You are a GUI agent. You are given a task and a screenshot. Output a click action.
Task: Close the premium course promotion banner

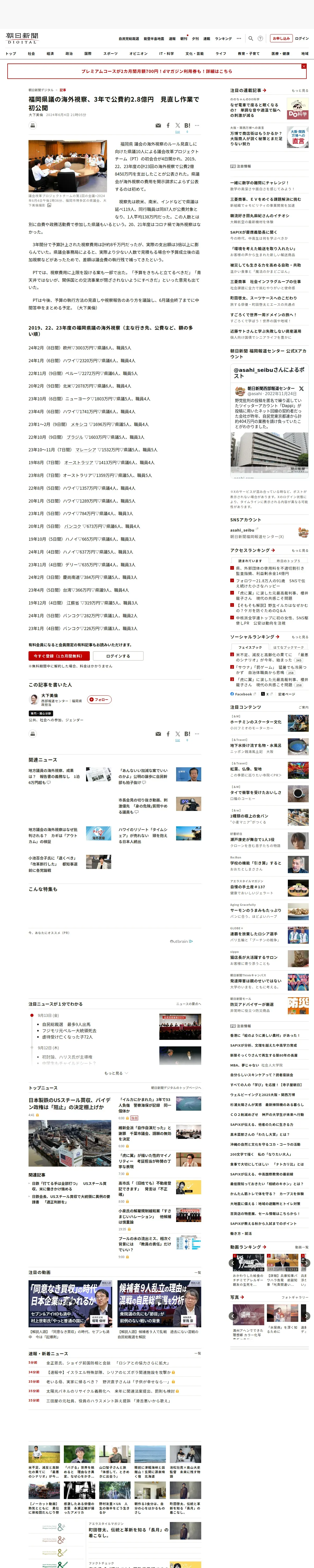[x=304, y=66]
